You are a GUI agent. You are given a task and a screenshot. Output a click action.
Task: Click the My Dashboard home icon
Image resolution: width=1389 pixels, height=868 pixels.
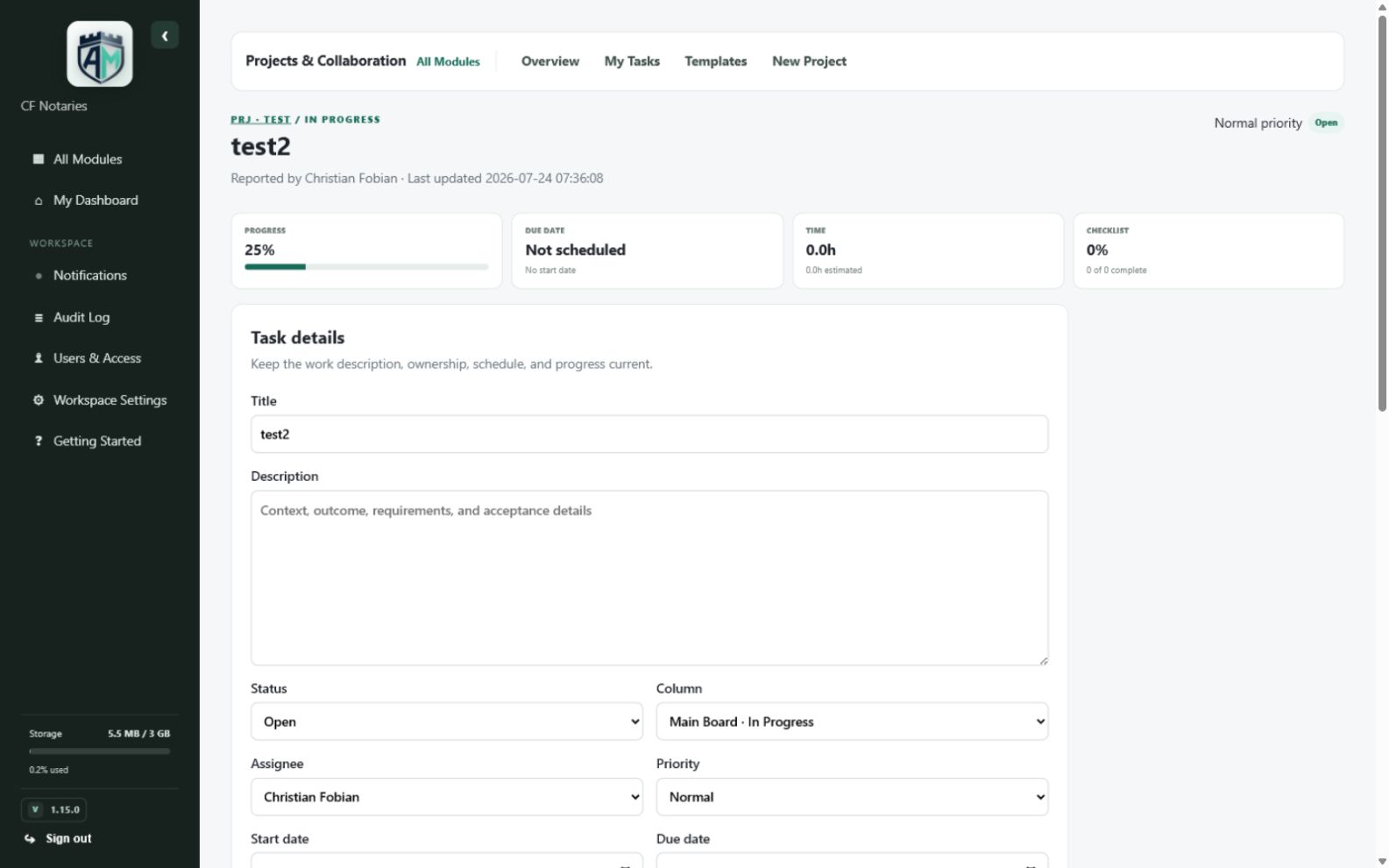click(39, 201)
